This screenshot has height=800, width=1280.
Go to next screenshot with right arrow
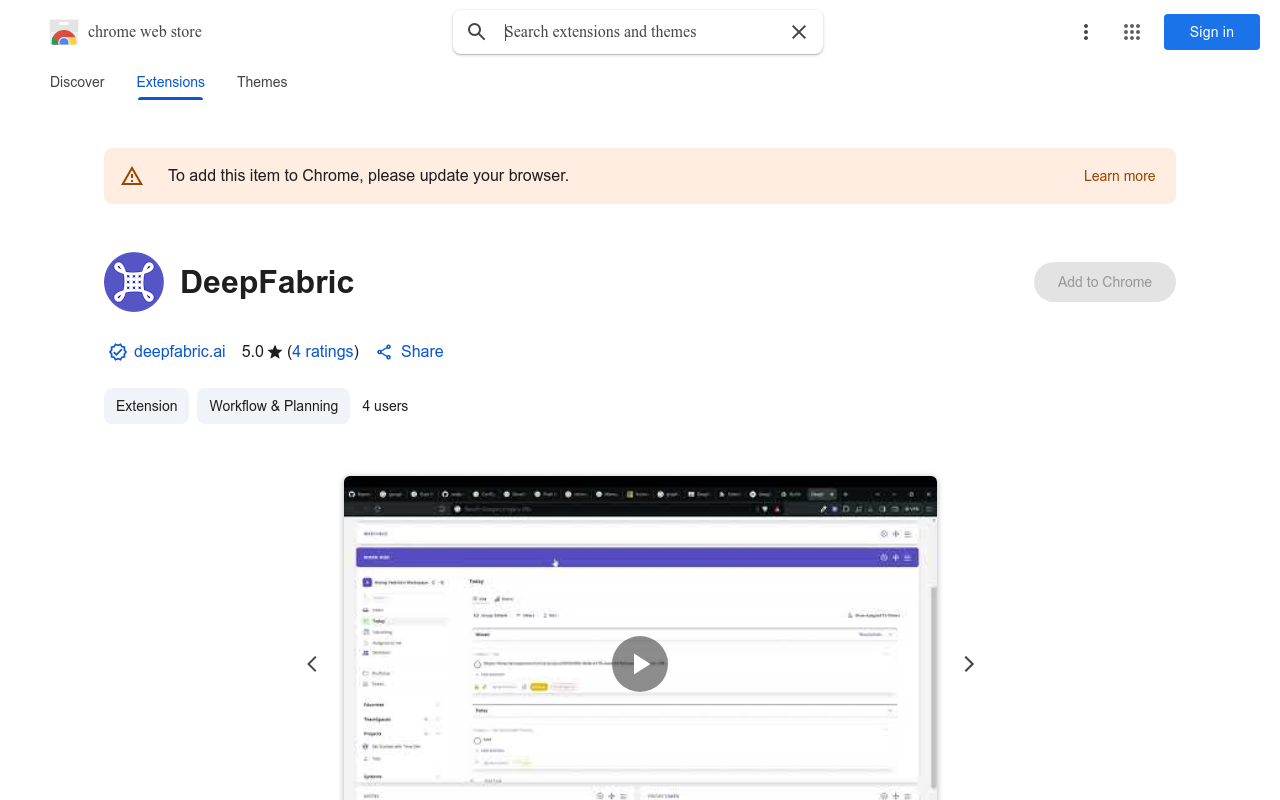(968, 664)
